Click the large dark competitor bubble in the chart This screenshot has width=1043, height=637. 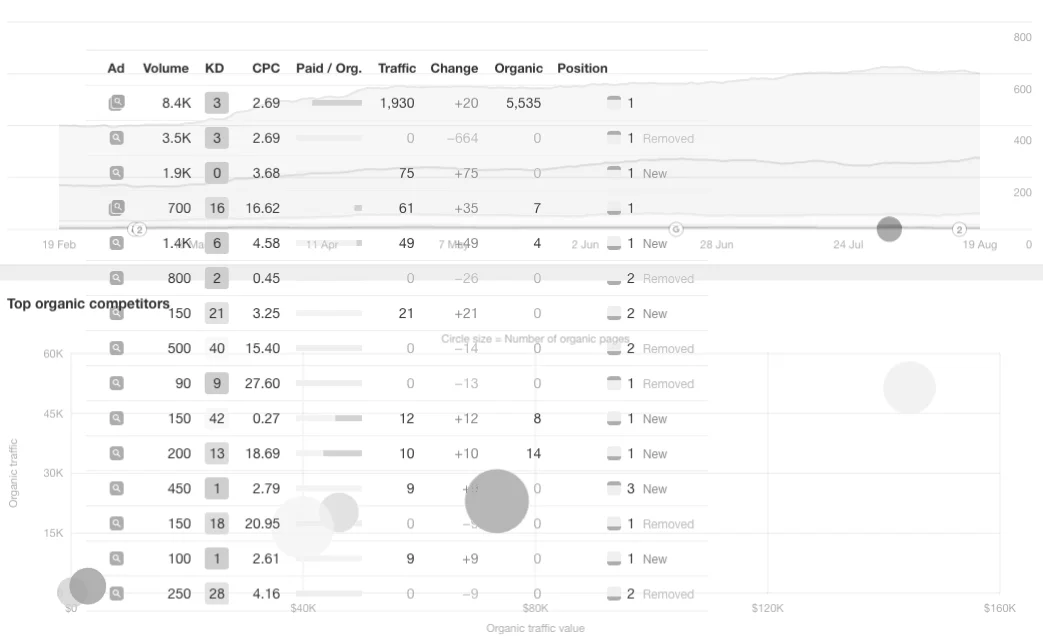click(496, 501)
